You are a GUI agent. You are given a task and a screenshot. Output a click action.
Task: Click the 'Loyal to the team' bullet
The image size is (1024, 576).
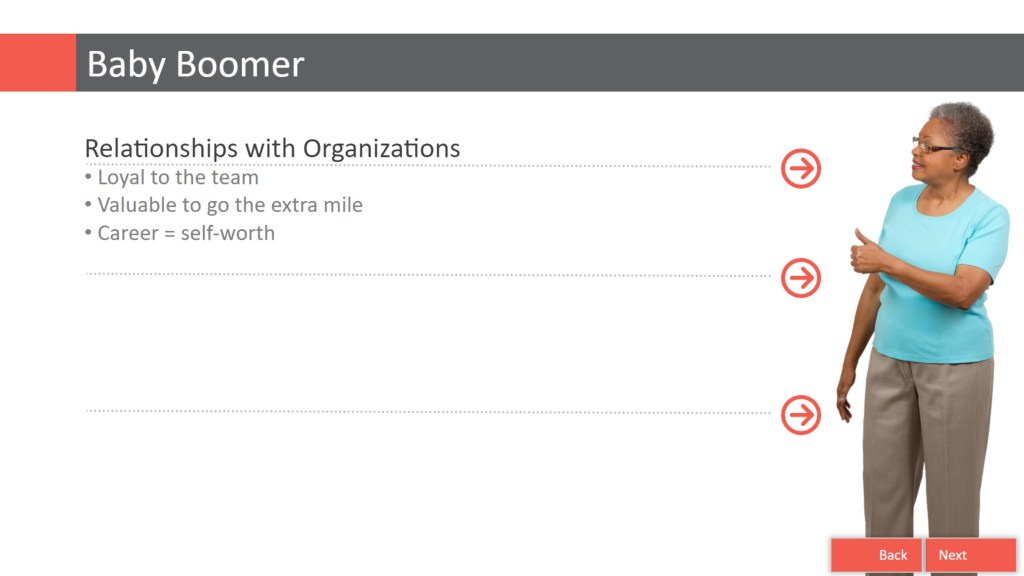177,178
